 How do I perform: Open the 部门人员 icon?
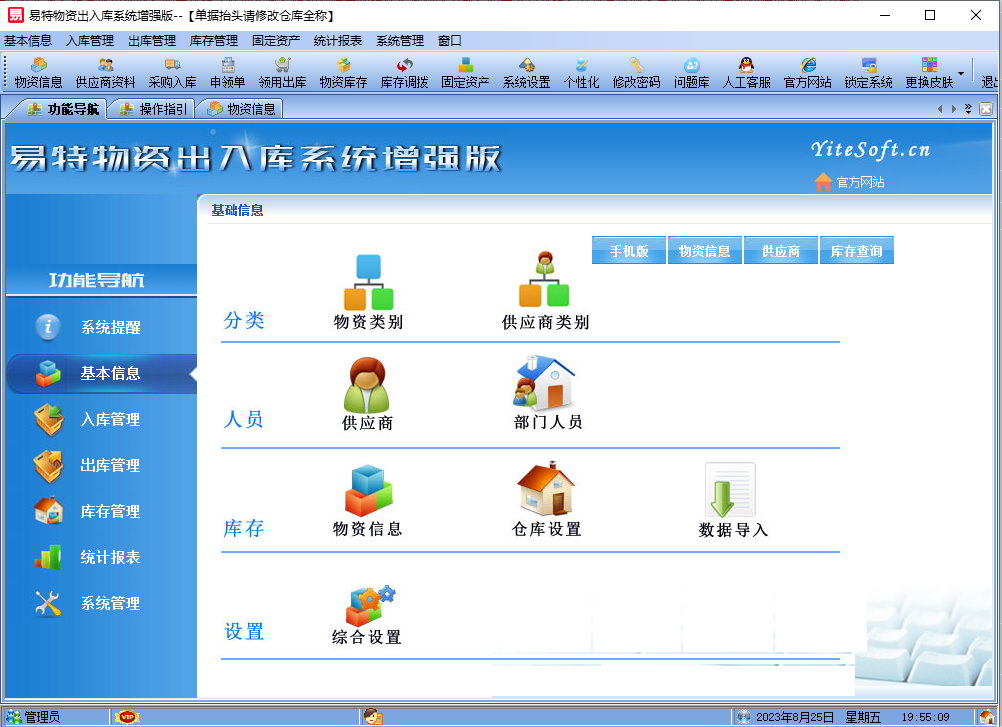[x=548, y=392]
